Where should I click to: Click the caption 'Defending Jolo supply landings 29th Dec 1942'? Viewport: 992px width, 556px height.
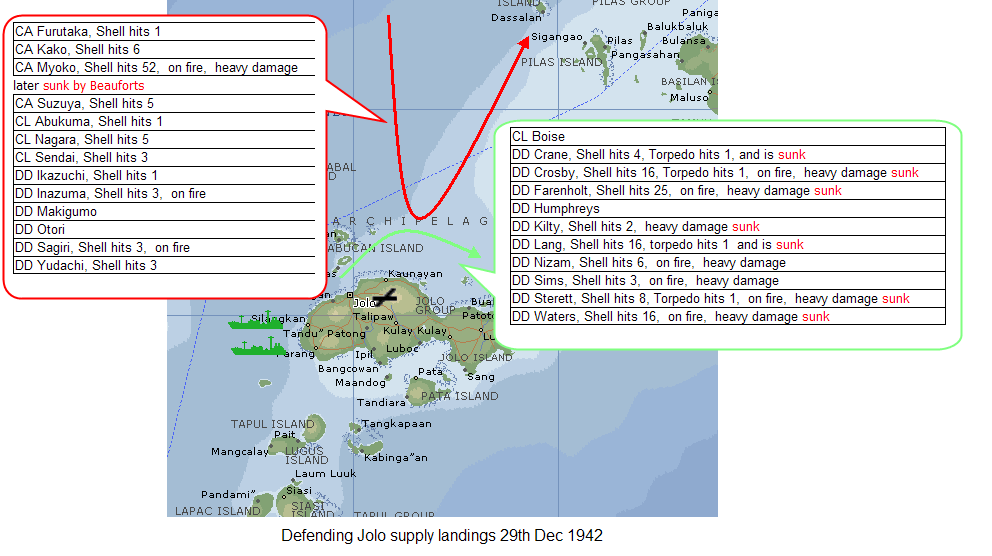click(x=442, y=536)
